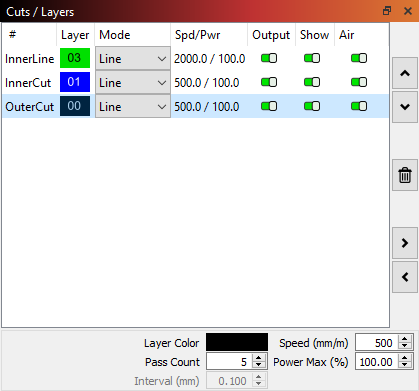Click InnerCut's 500.0 / 100.0 cell
Viewport: 419px width, 391px height.
tap(207, 83)
